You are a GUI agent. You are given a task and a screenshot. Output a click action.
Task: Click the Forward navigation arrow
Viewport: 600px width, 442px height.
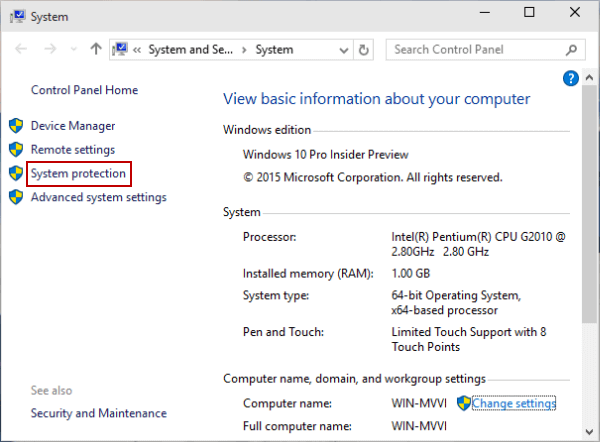click(50, 49)
